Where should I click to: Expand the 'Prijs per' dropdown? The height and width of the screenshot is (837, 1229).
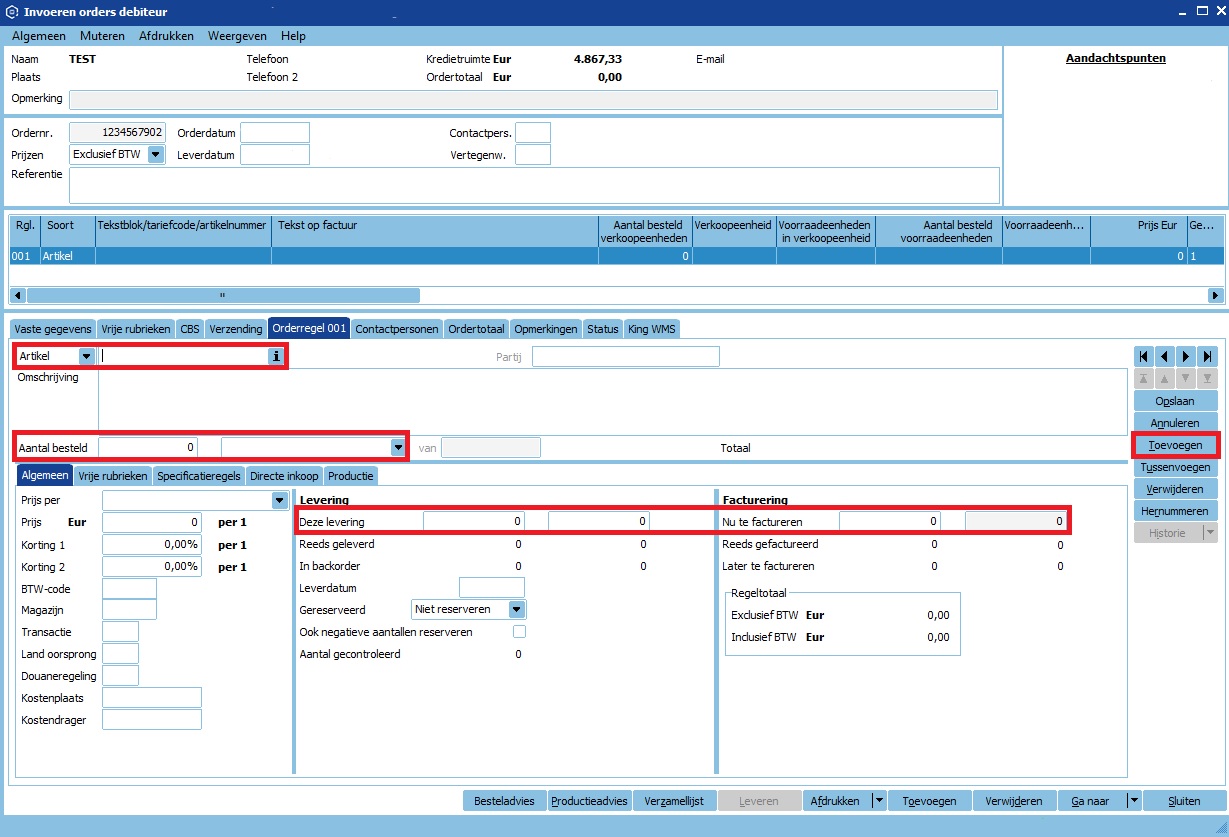(279, 500)
